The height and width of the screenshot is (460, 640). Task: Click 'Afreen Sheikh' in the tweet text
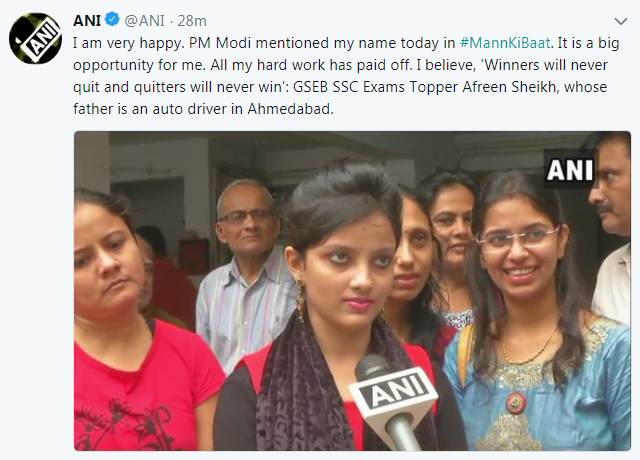pyautogui.click(x=509, y=87)
